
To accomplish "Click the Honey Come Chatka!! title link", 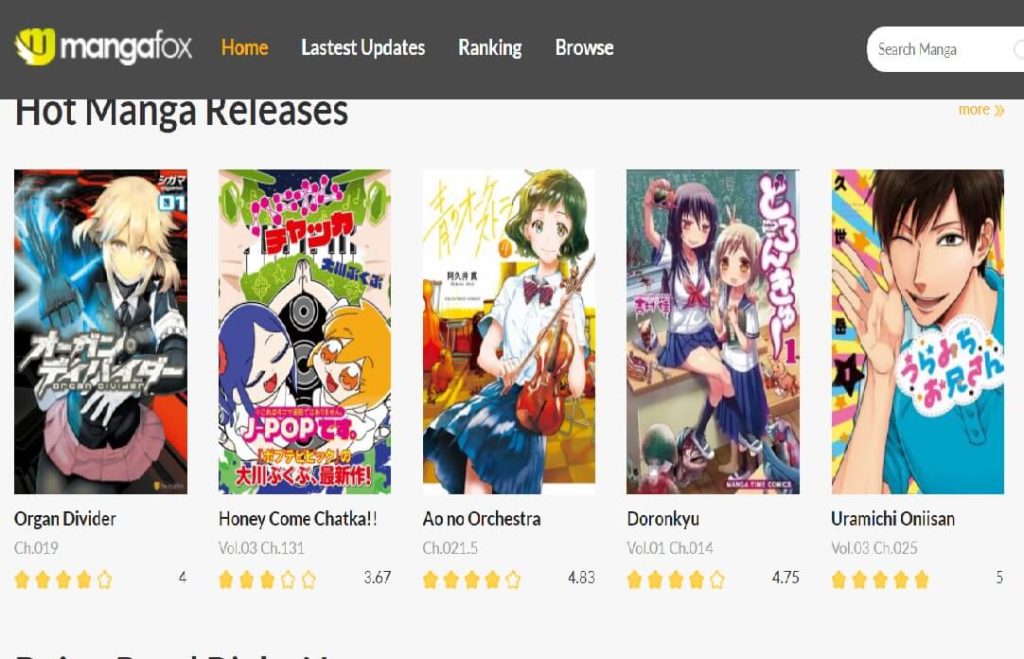I will tap(298, 519).
